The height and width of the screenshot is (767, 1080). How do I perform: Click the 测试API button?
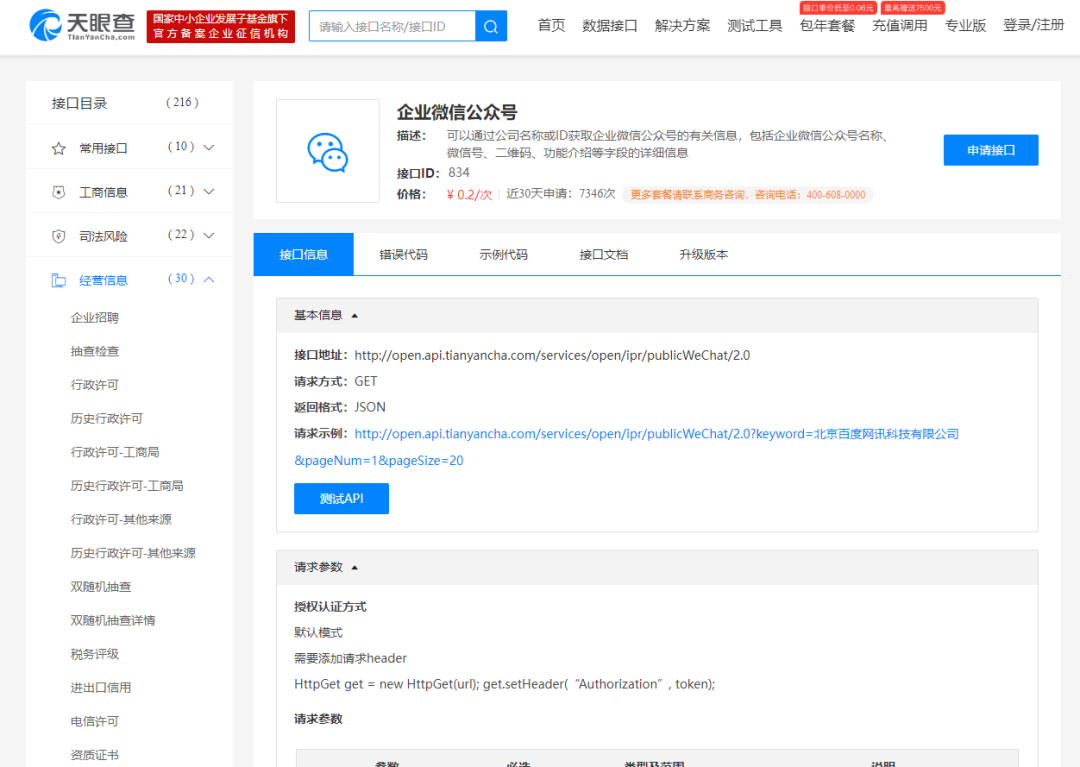click(x=342, y=498)
